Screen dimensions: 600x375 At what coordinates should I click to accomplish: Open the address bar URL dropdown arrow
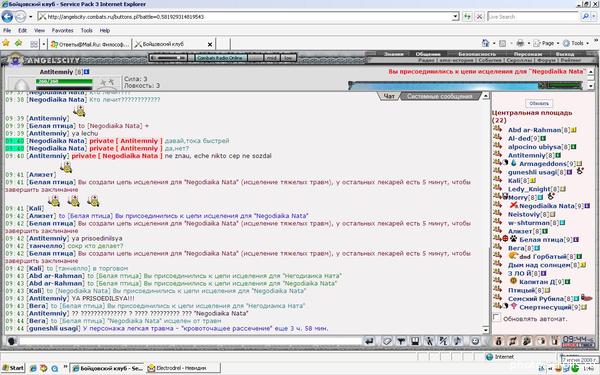click(x=455, y=16)
